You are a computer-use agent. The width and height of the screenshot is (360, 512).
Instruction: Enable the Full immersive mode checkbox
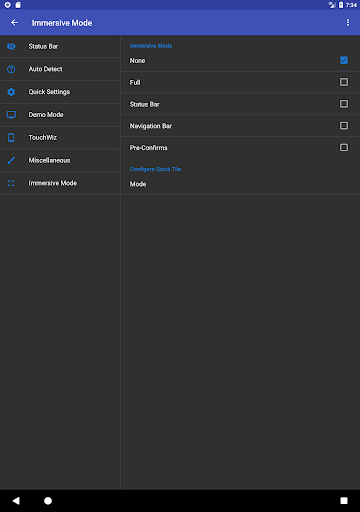(x=344, y=82)
